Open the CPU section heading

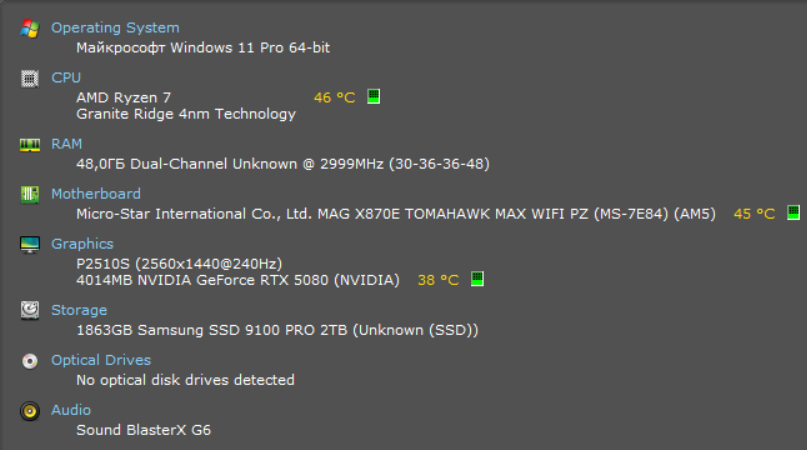[x=66, y=78]
